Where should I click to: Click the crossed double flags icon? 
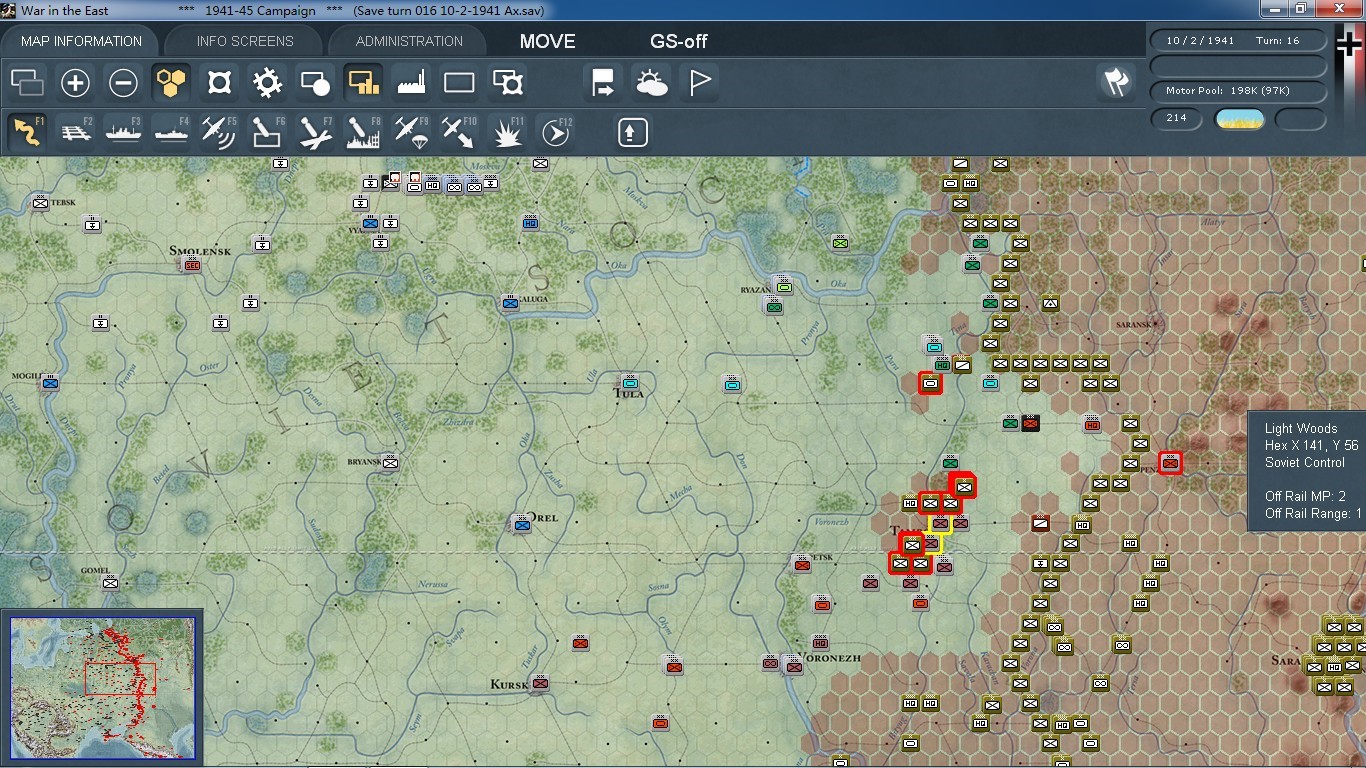click(x=1116, y=82)
